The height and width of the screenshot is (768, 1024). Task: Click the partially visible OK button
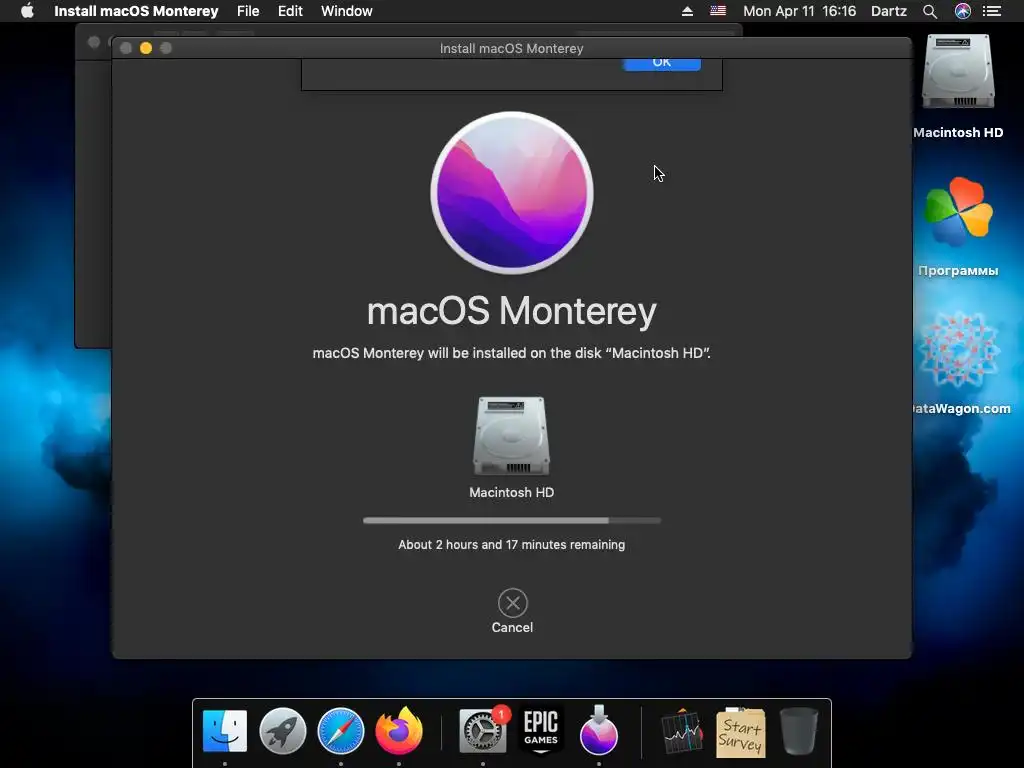(662, 64)
